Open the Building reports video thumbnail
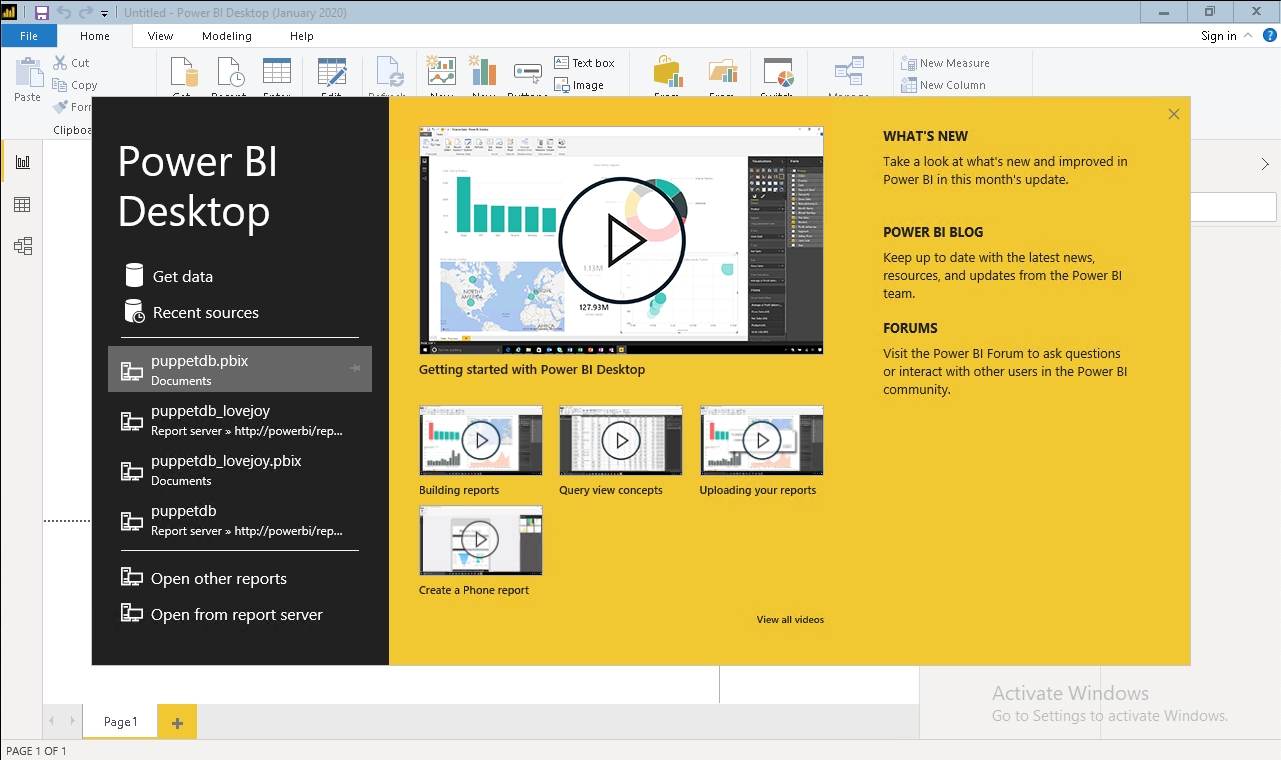 [x=481, y=440]
